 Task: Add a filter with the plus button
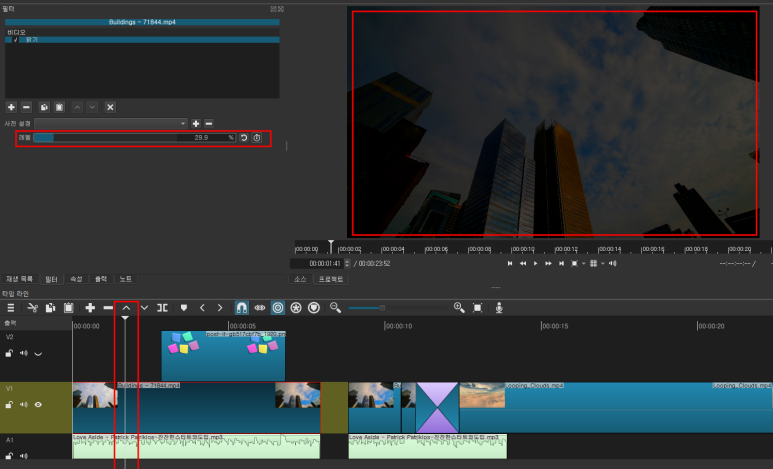tap(11, 107)
